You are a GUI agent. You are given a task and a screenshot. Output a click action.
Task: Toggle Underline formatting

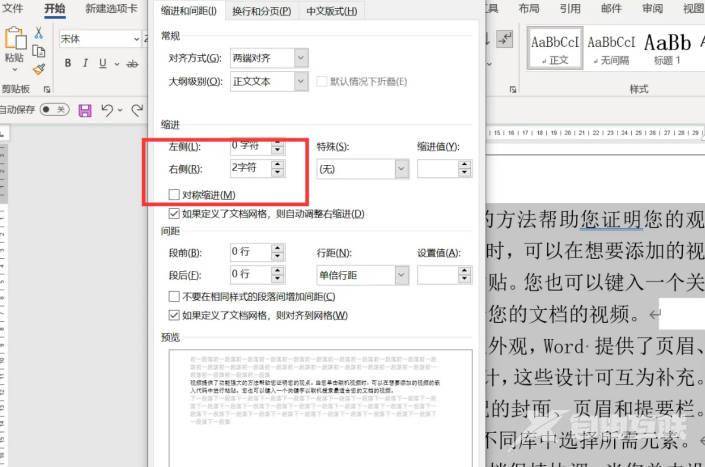pyautogui.click(x=103, y=63)
